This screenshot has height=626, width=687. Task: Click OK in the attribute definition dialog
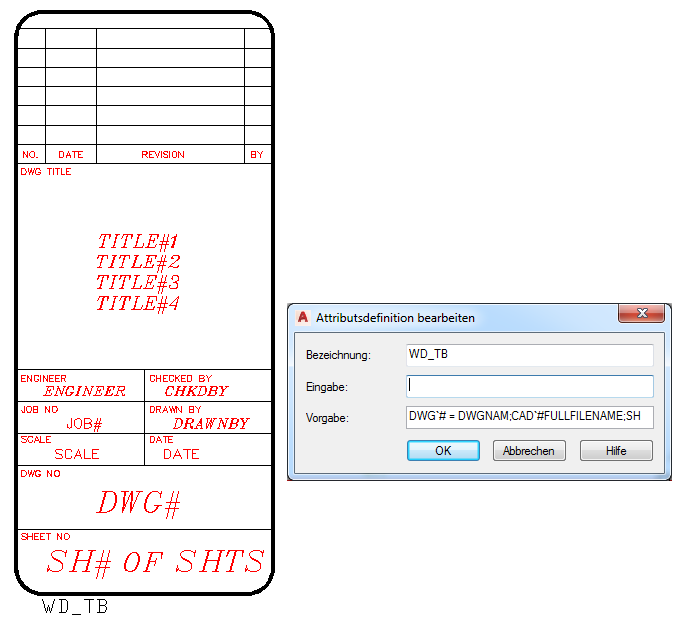(x=443, y=450)
